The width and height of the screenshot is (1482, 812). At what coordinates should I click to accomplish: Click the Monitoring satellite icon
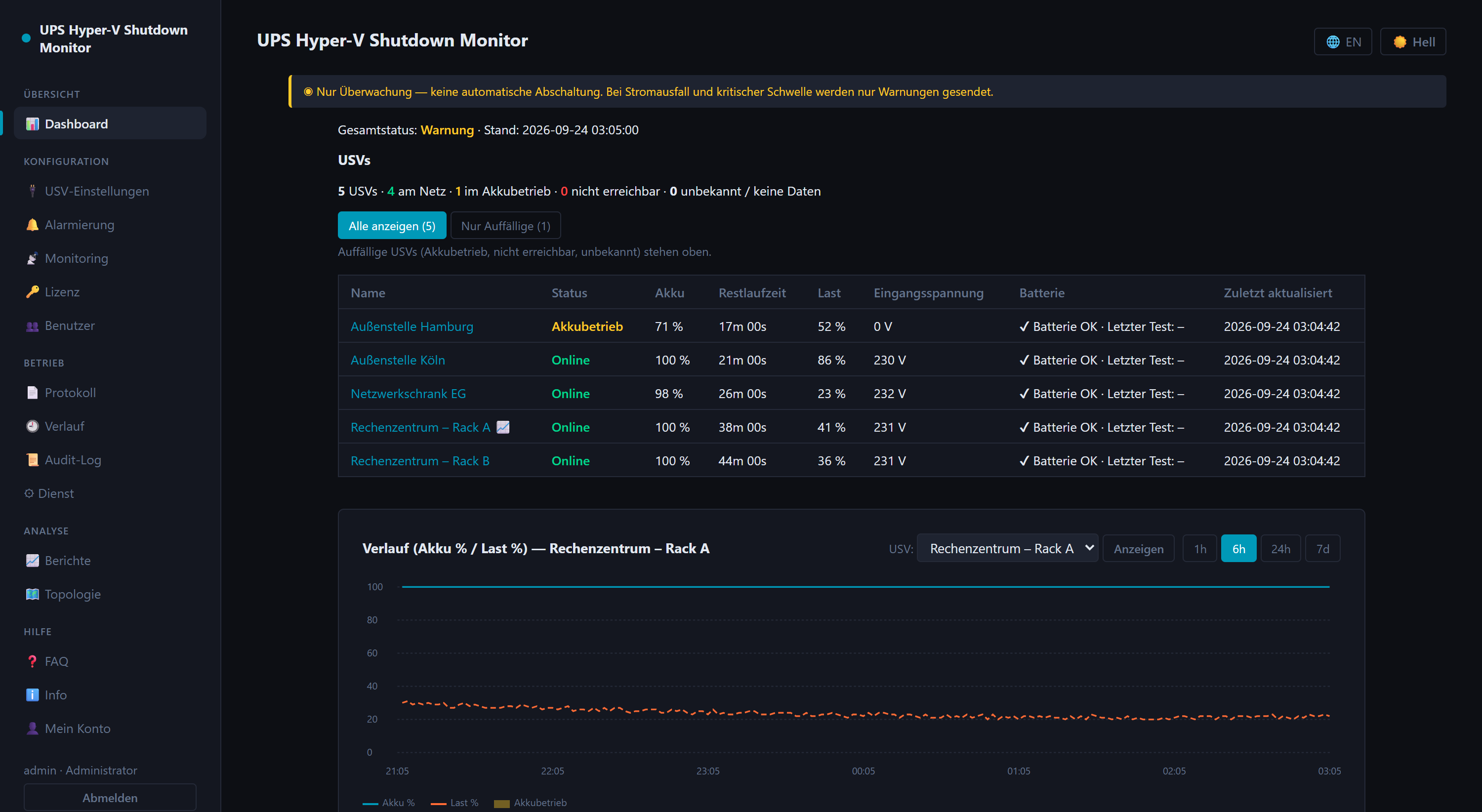click(x=32, y=258)
